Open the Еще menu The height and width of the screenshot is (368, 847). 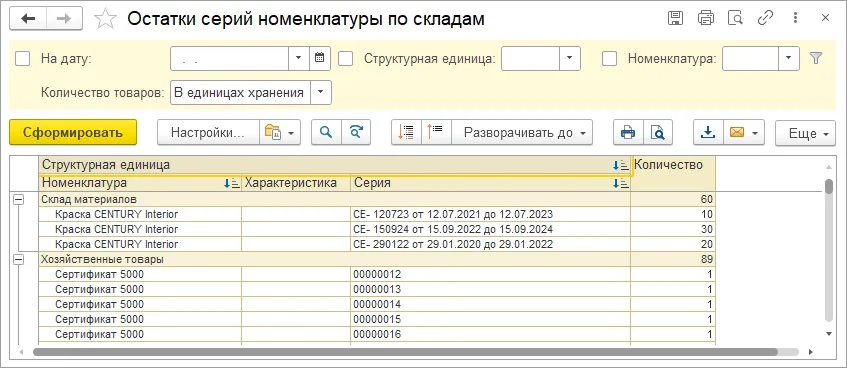(x=805, y=132)
